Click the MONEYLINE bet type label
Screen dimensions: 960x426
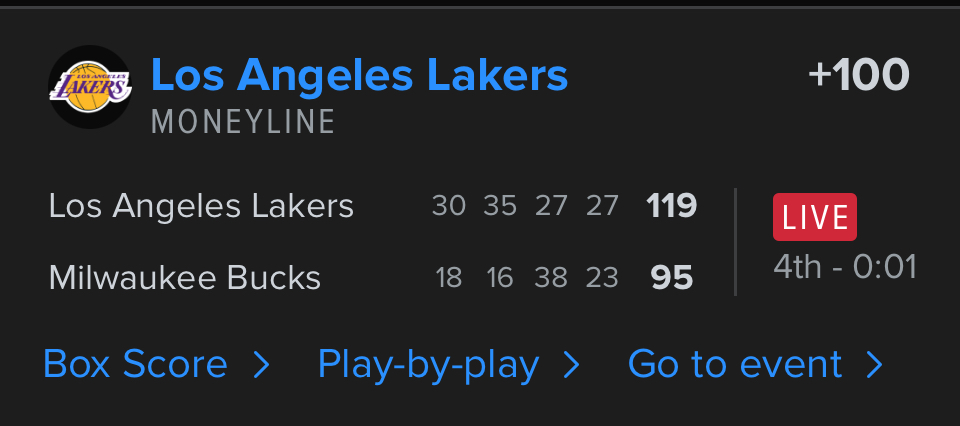pyautogui.click(x=243, y=122)
